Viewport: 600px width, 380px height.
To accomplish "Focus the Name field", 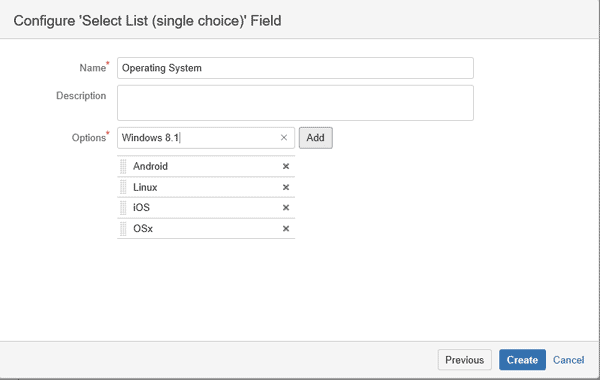I will click(295, 68).
